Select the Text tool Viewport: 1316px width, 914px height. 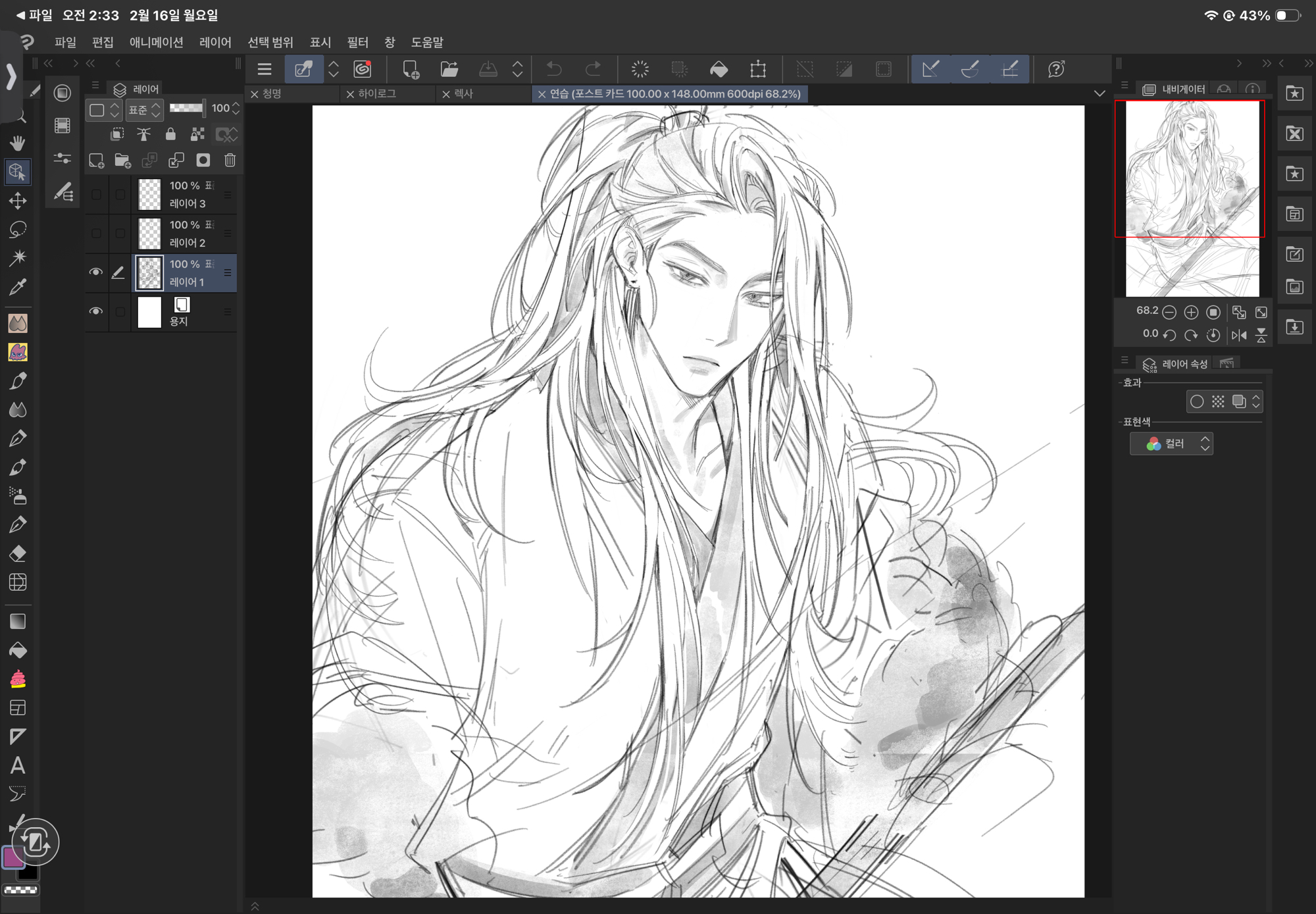click(18, 765)
